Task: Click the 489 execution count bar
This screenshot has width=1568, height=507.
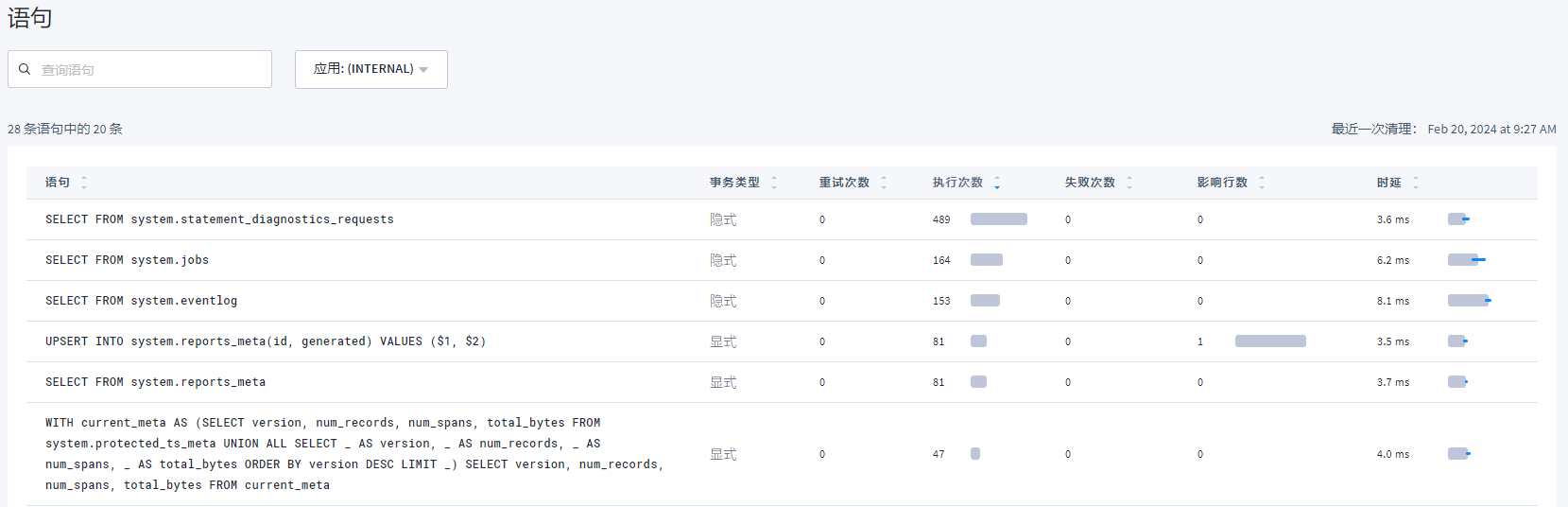Action: coord(999,219)
